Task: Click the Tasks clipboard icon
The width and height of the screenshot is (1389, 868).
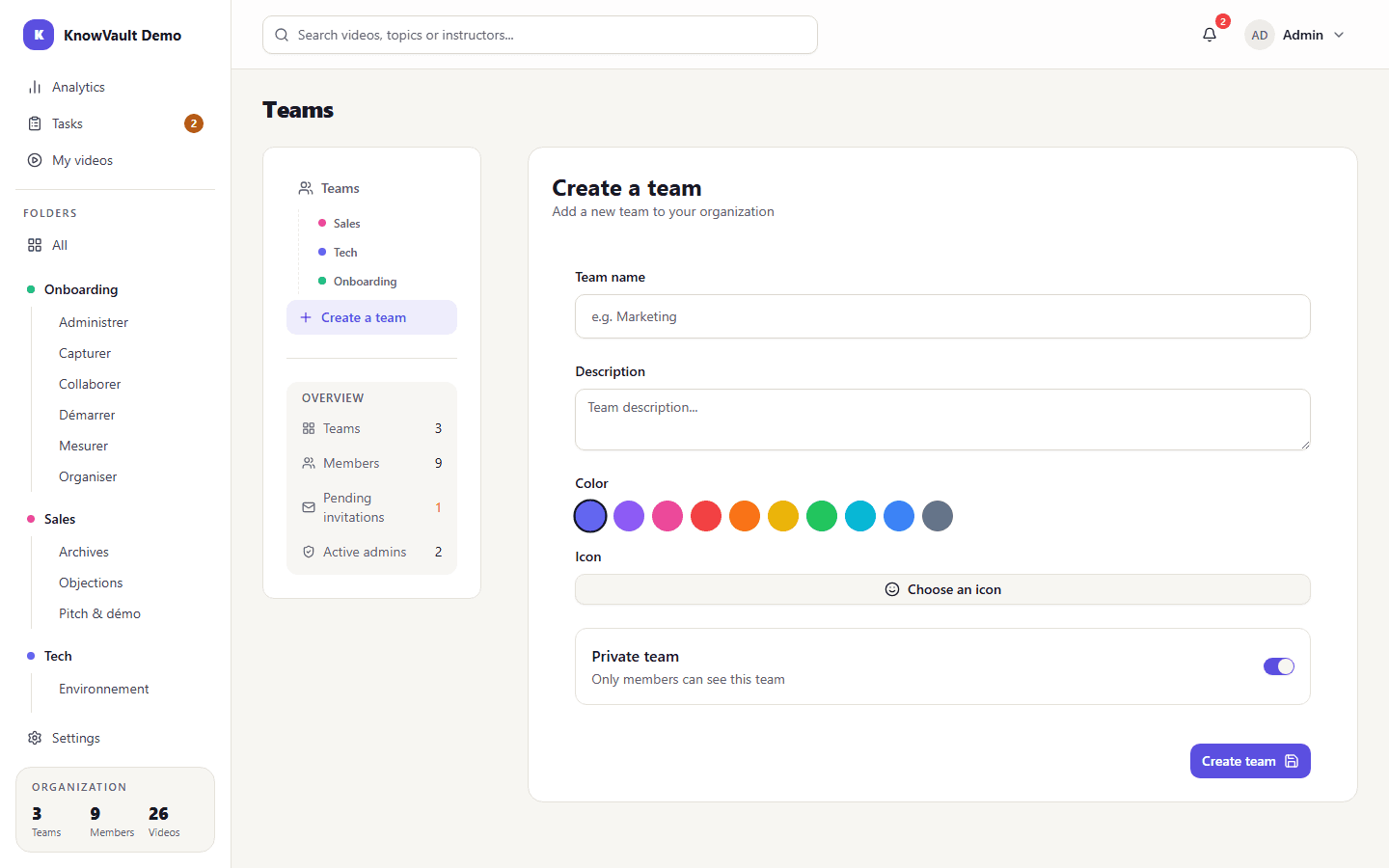Action: pyautogui.click(x=35, y=123)
